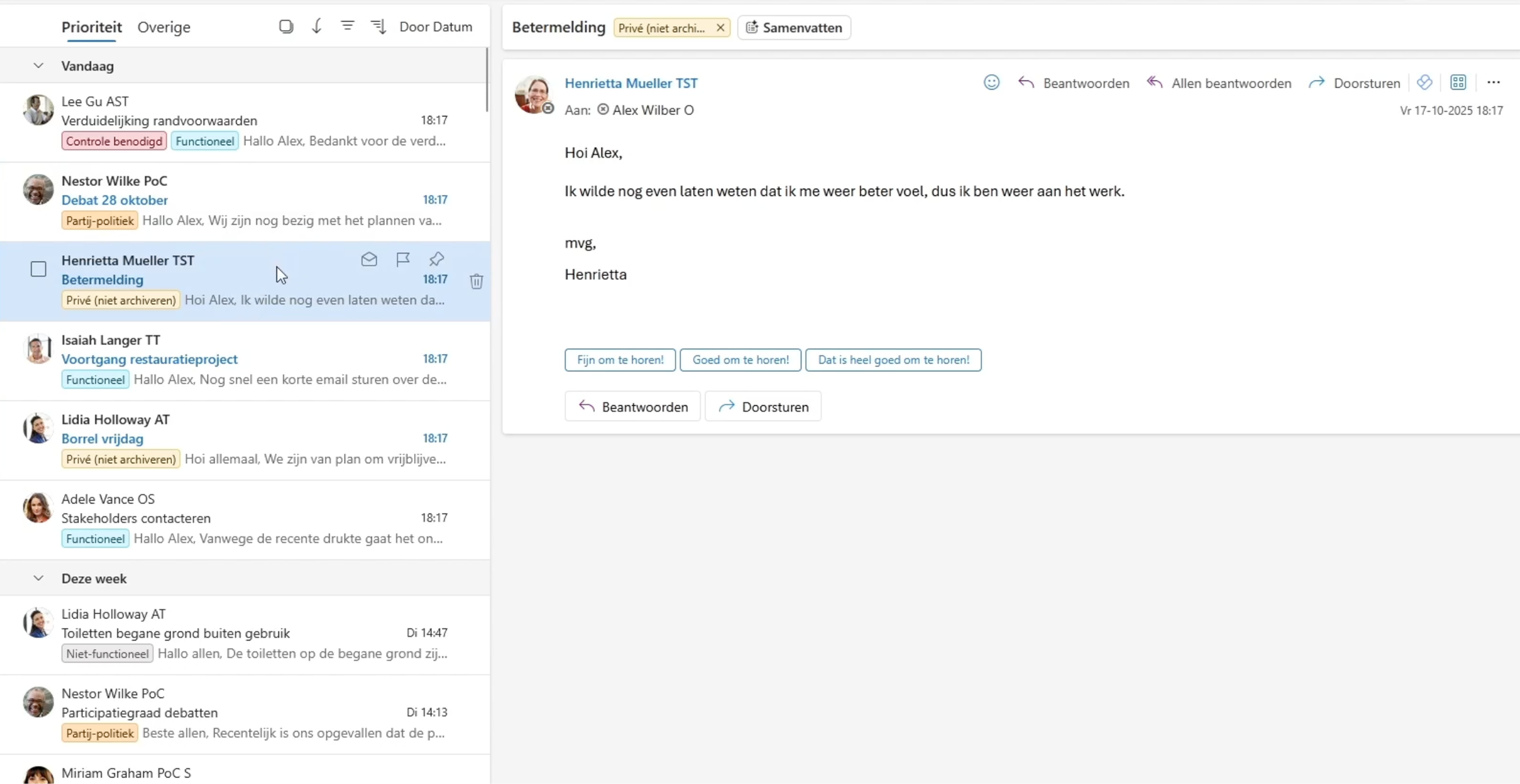1520x784 pixels.
Task: Click Nestor Wilke avatar on Debat 28 oktober
Action: pyautogui.click(x=38, y=190)
